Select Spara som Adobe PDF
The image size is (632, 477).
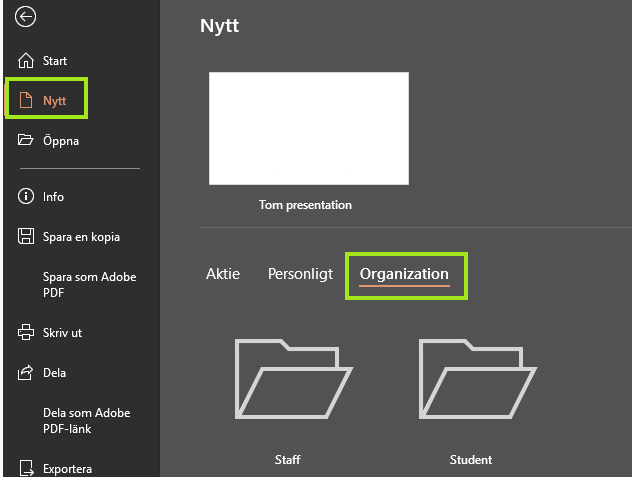click(89, 285)
